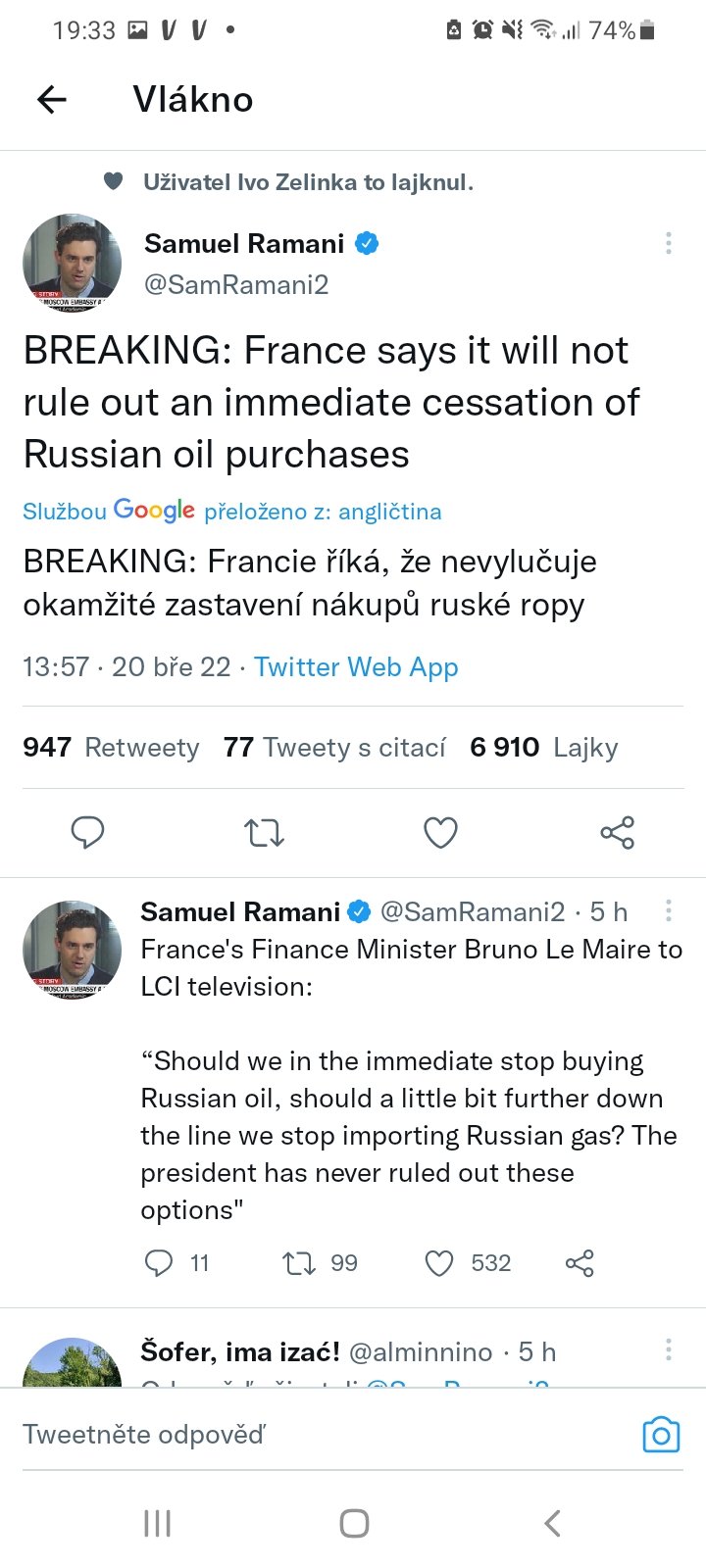Retweet the reply with 99 retweets
Image resolution: width=706 pixels, height=1568 pixels.
click(299, 1263)
